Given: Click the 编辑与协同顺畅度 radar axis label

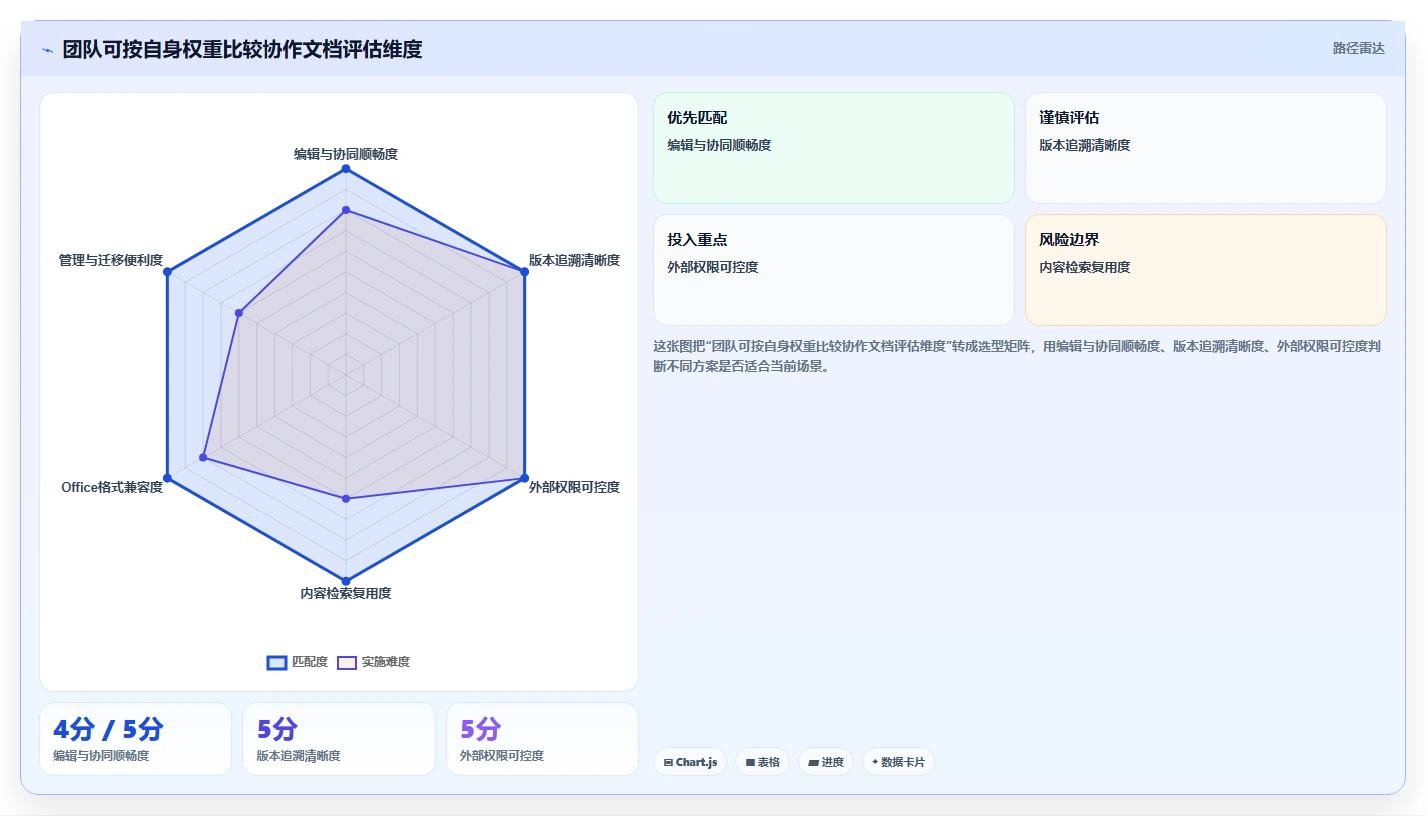Looking at the screenshot, I should pos(346,154).
